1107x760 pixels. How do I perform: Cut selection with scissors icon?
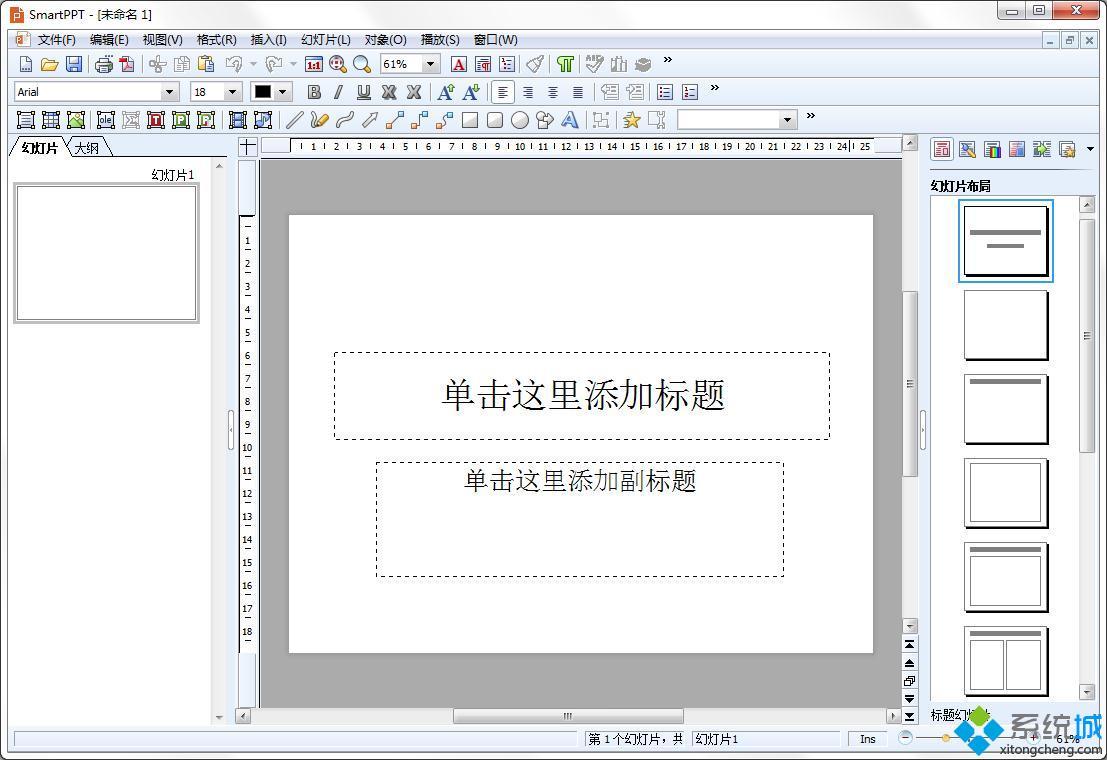(157, 64)
